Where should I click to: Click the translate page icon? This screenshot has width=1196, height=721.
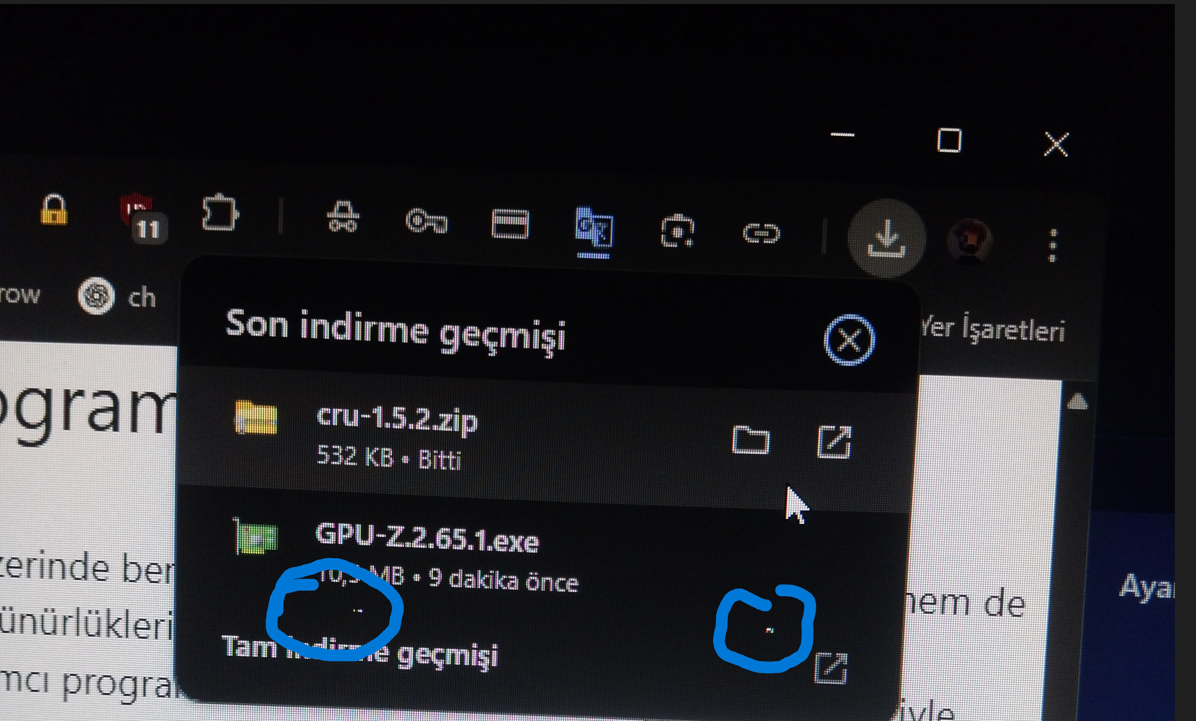(593, 231)
